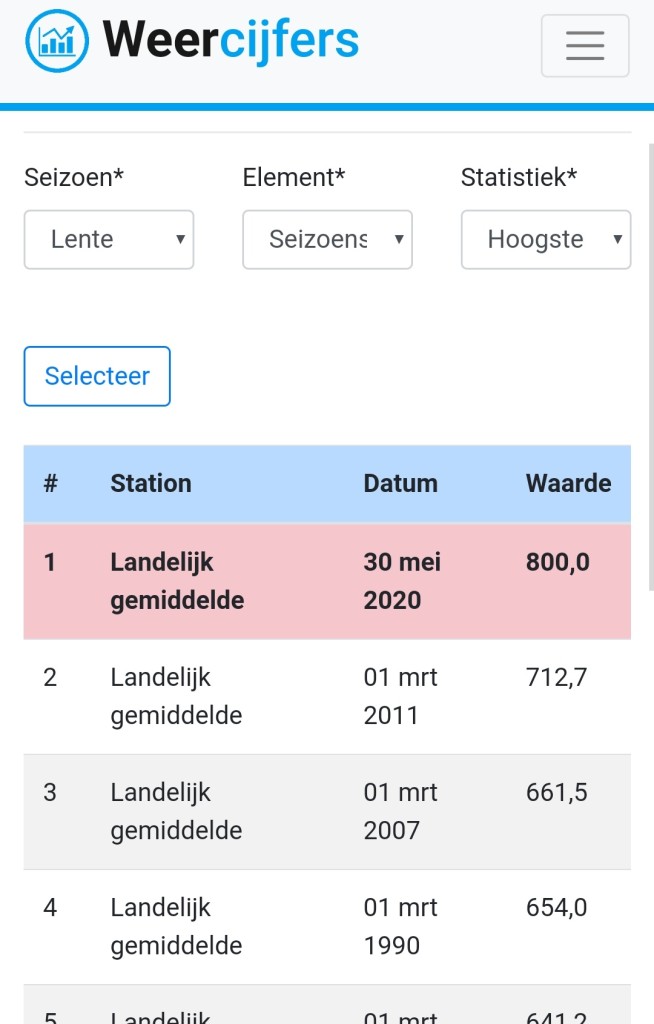The width and height of the screenshot is (654, 1024).
Task: Click the Waarde column header
Action: 568,484
